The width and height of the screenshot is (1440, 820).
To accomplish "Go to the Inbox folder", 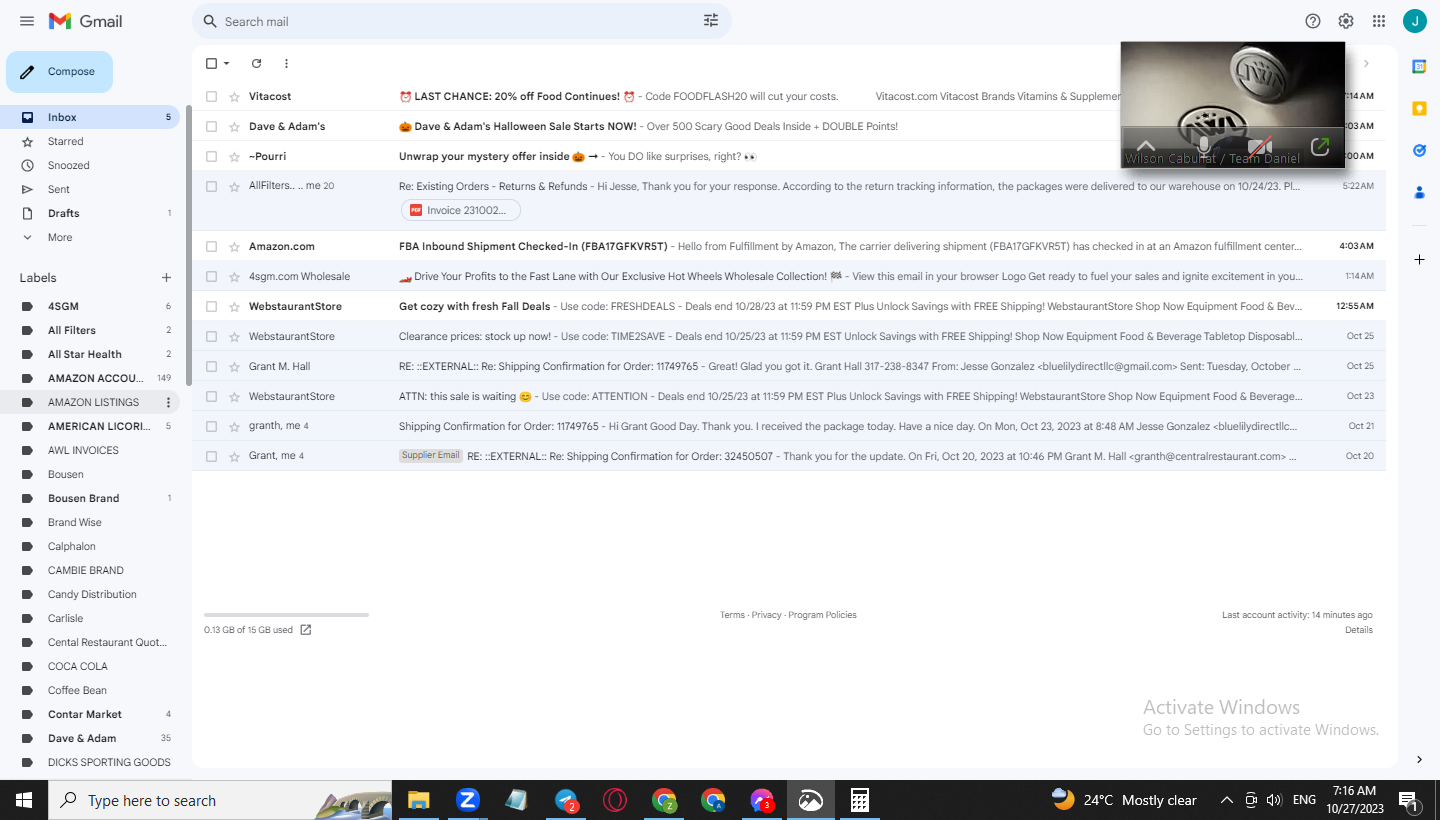I will (92, 117).
